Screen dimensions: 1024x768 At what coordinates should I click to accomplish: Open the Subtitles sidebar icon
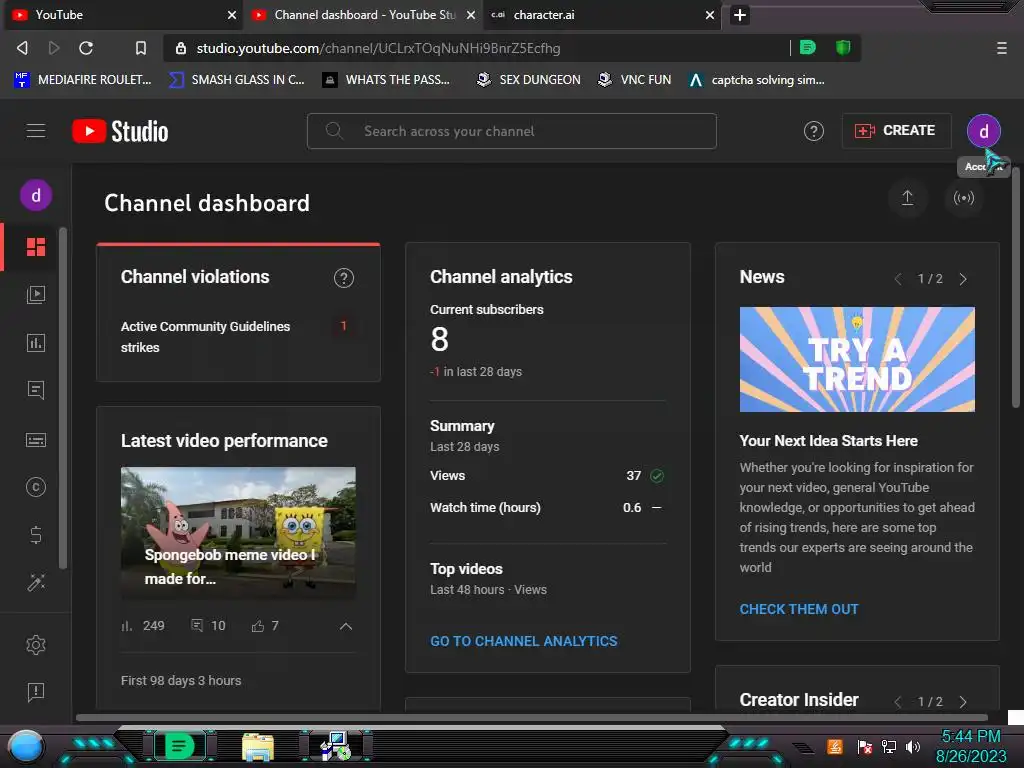click(x=36, y=440)
